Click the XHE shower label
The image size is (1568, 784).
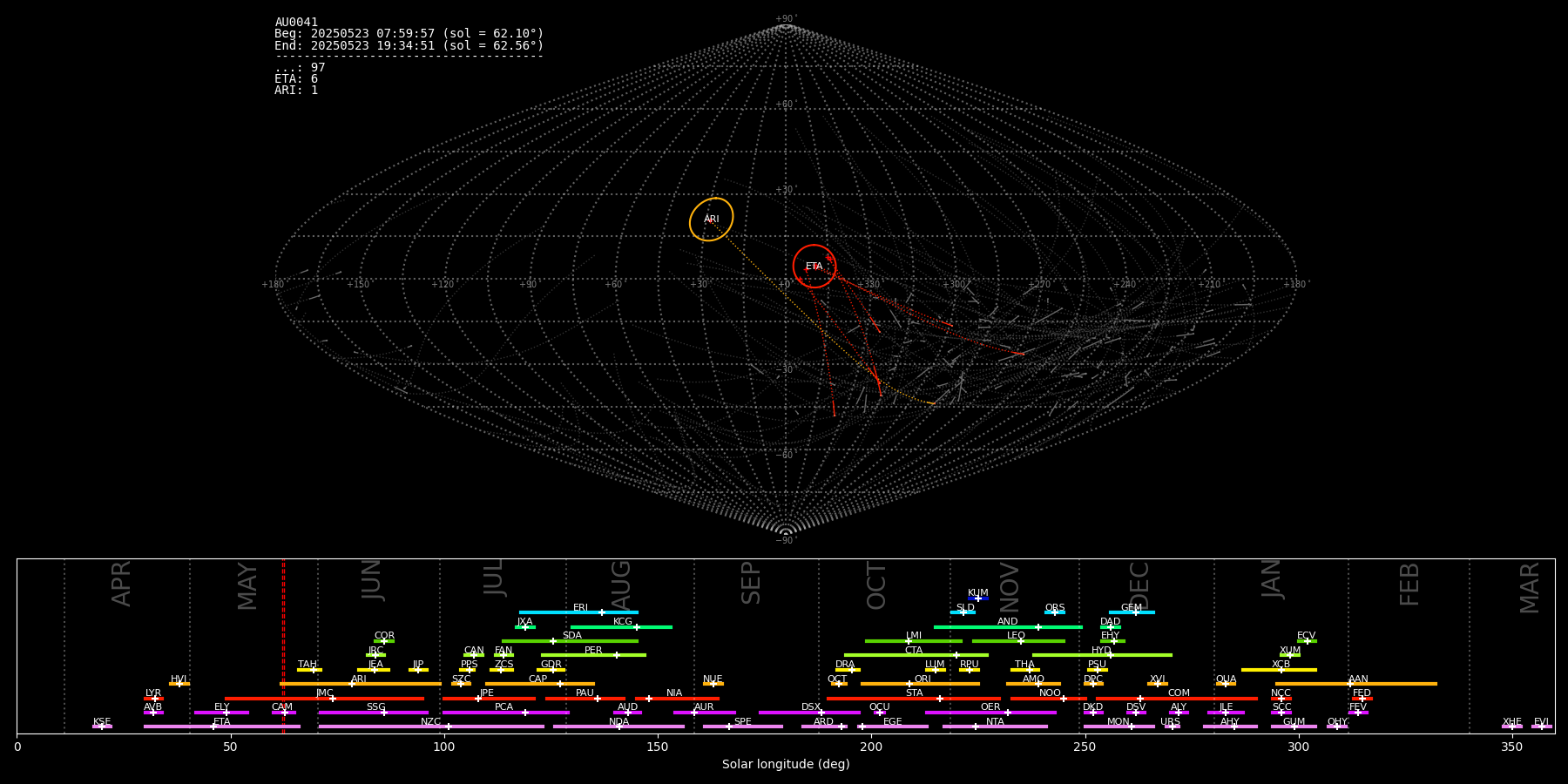(x=1511, y=722)
